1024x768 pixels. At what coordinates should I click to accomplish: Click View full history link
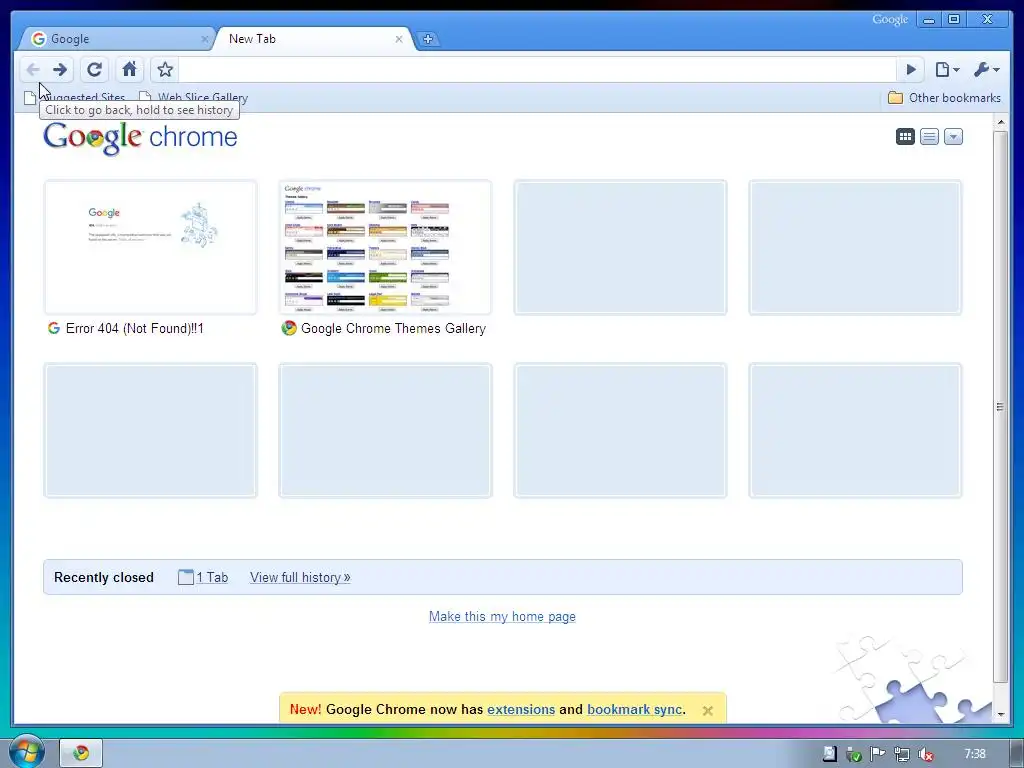click(300, 577)
